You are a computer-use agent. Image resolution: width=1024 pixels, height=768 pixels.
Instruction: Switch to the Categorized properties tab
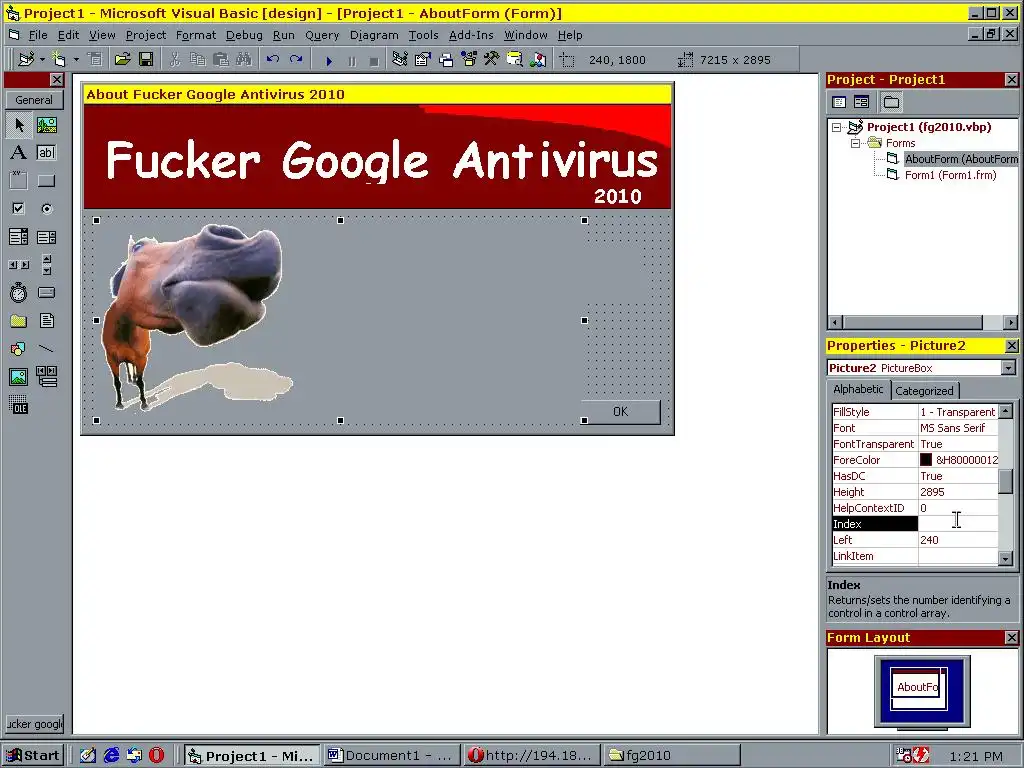pos(924,391)
